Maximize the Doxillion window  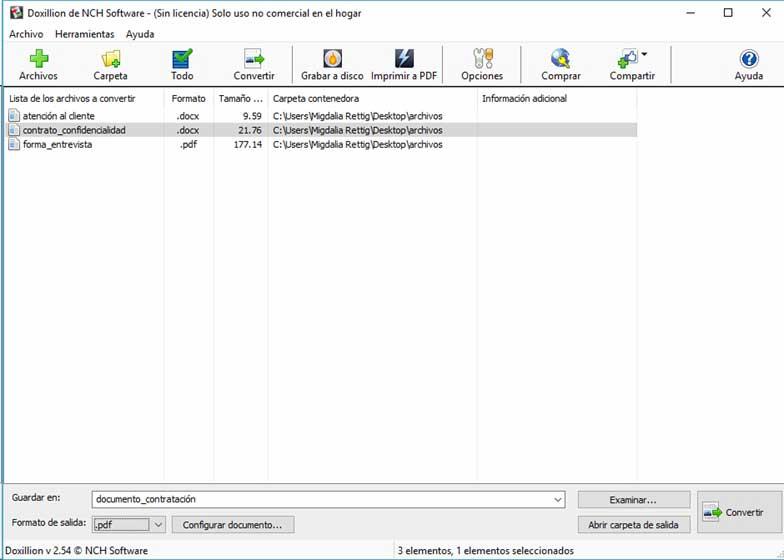point(728,13)
